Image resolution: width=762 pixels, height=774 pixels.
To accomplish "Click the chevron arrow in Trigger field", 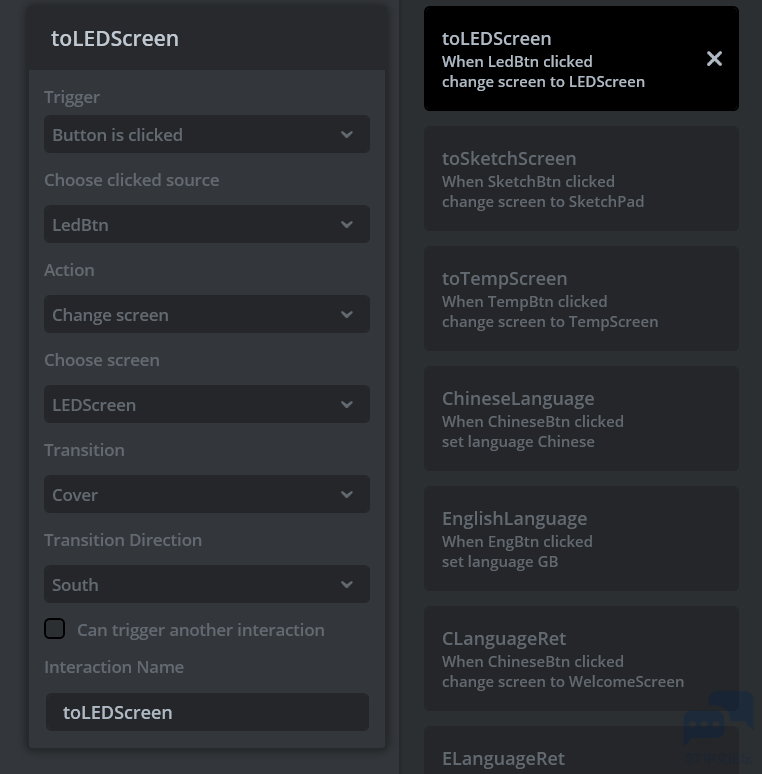I will (x=347, y=135).
